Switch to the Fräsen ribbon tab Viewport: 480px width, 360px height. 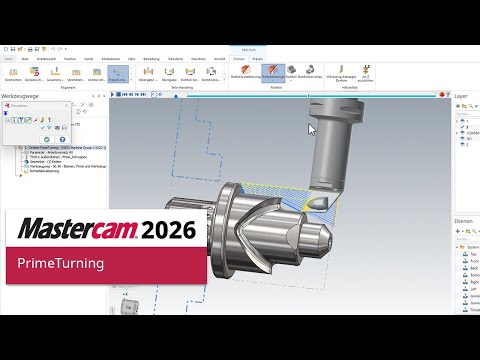(x=257, y=59)
